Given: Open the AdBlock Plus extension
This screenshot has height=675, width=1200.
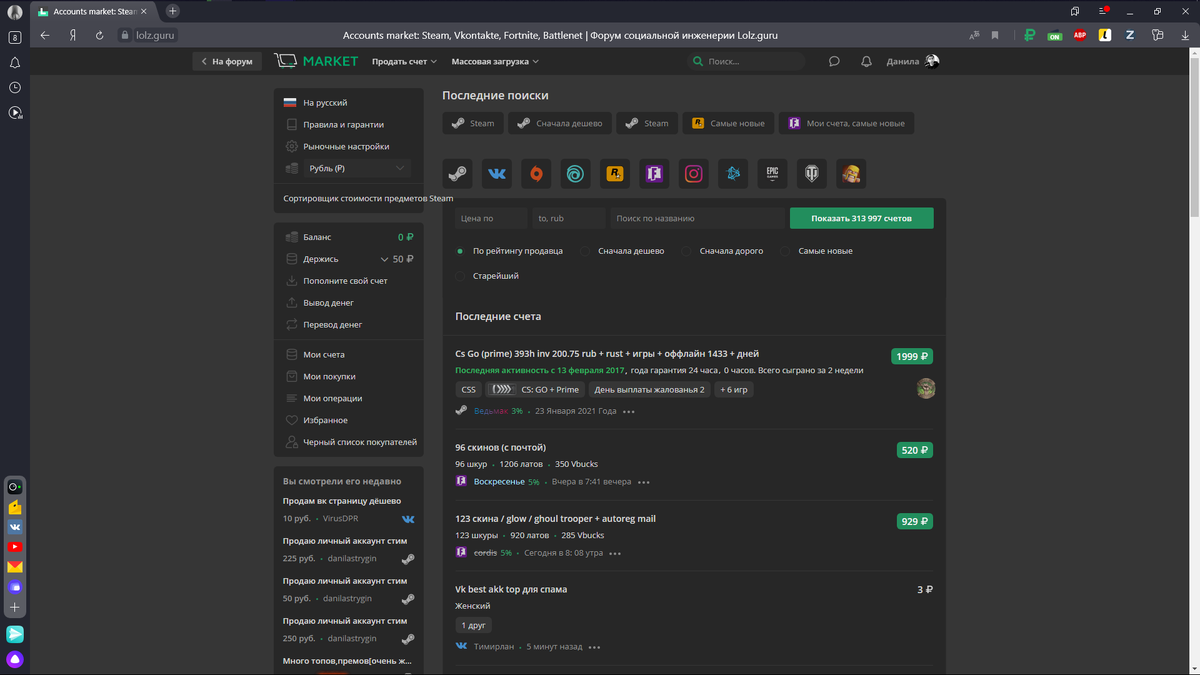Looking at the screenshot, I should [x=1080, y=35].
